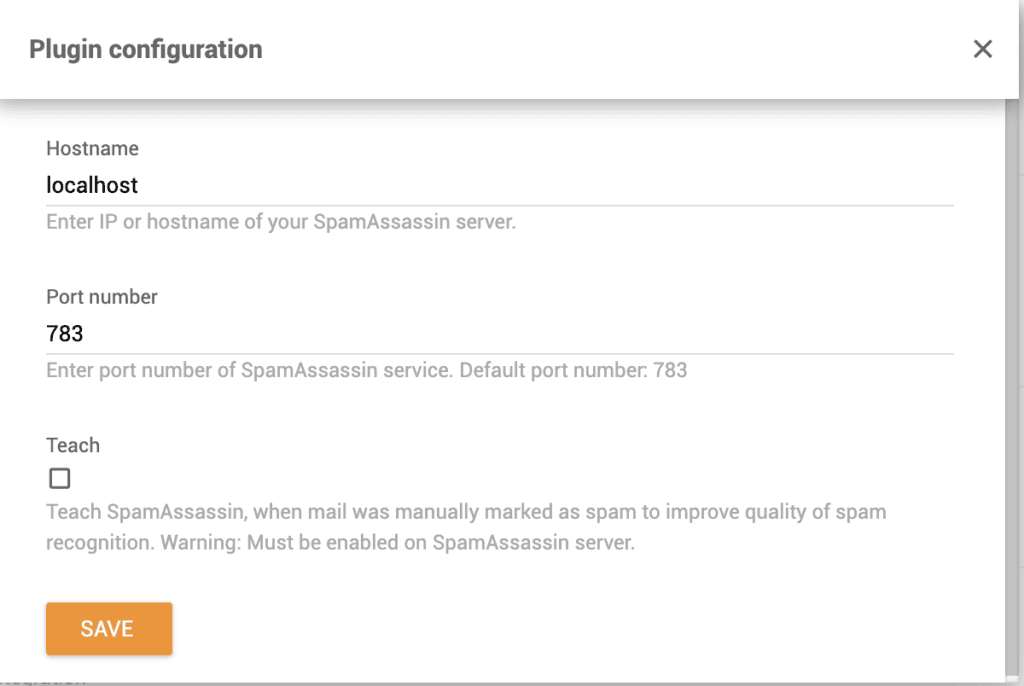
Task: Toggle SpamAssassin teaching mode
Action: (x=60, y=478)
